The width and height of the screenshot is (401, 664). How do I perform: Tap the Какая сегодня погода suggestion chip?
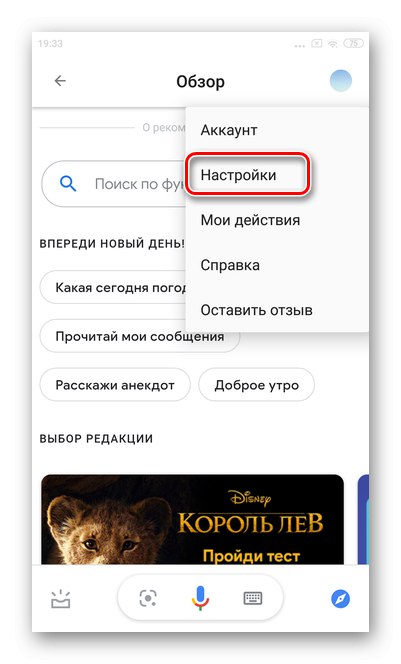coord(113,288)
